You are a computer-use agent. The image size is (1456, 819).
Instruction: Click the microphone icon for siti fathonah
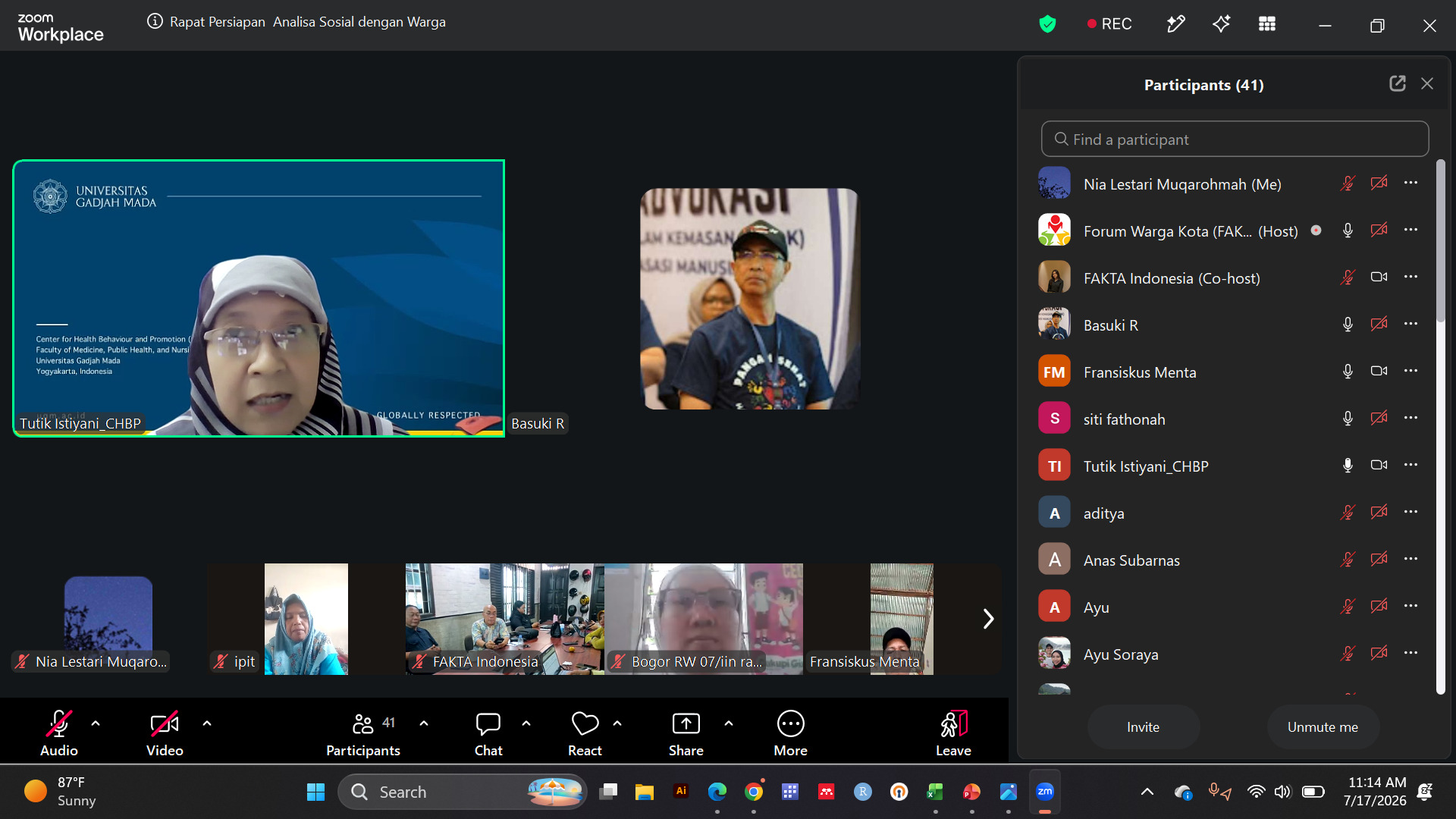coord(1348,419)
